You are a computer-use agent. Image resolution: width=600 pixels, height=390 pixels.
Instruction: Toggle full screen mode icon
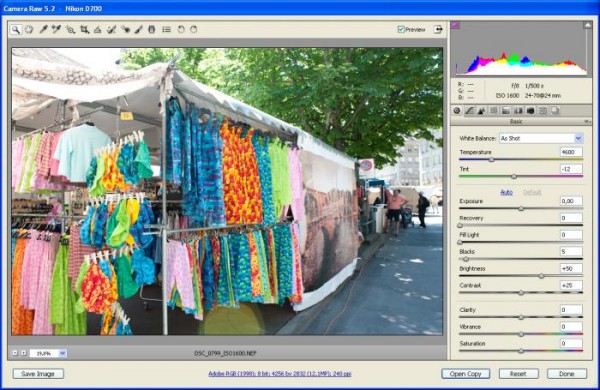click(438, 29)
